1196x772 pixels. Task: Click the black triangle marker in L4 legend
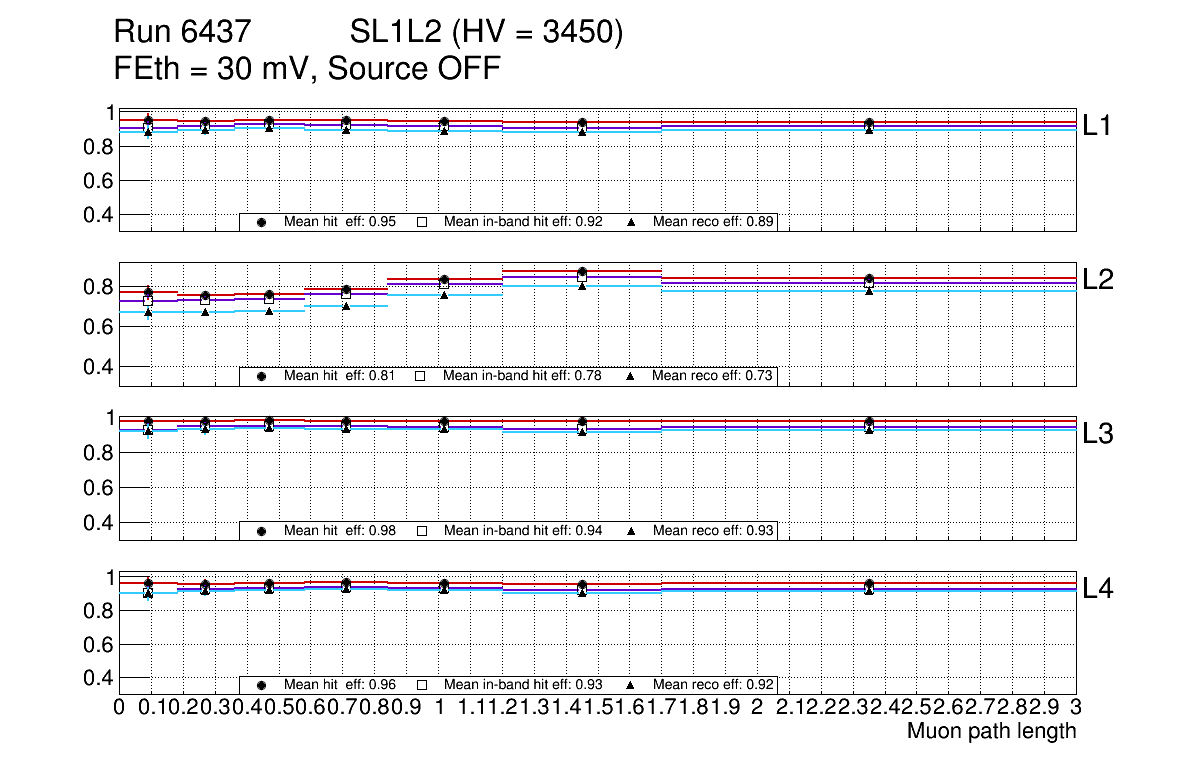(x=631, y=685)
